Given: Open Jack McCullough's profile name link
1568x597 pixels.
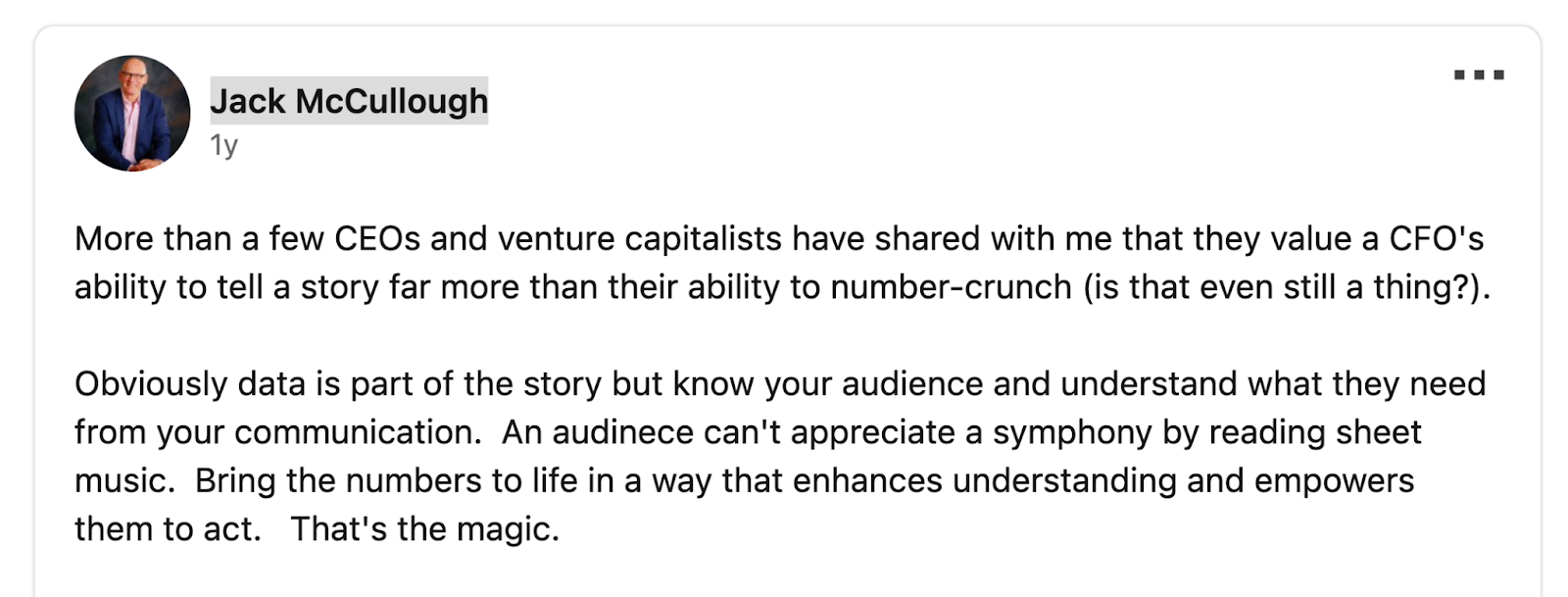Looking at the screenshot, I should click(349, 101).
